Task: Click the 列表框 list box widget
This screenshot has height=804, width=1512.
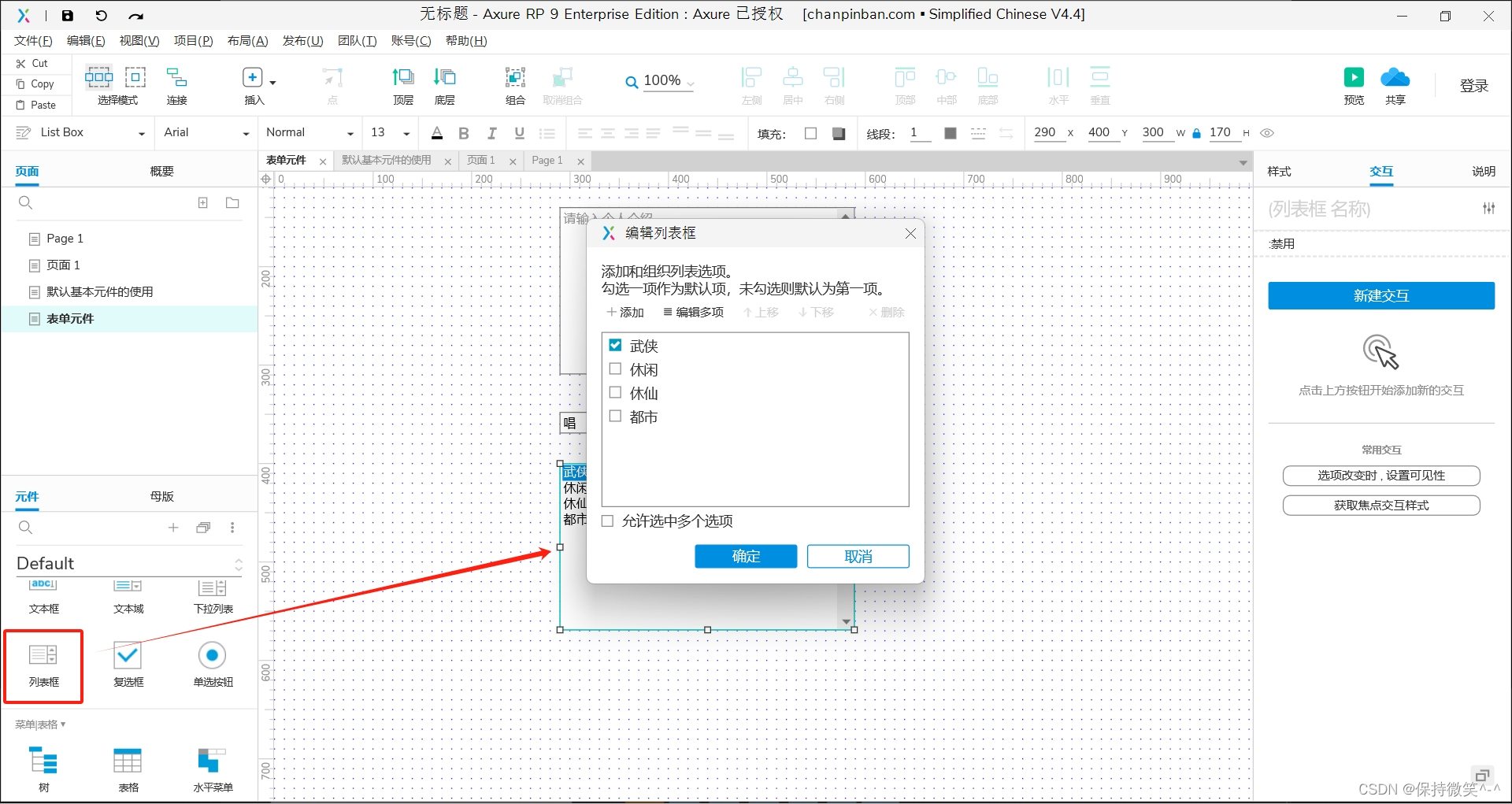Action: pos(43,665)
